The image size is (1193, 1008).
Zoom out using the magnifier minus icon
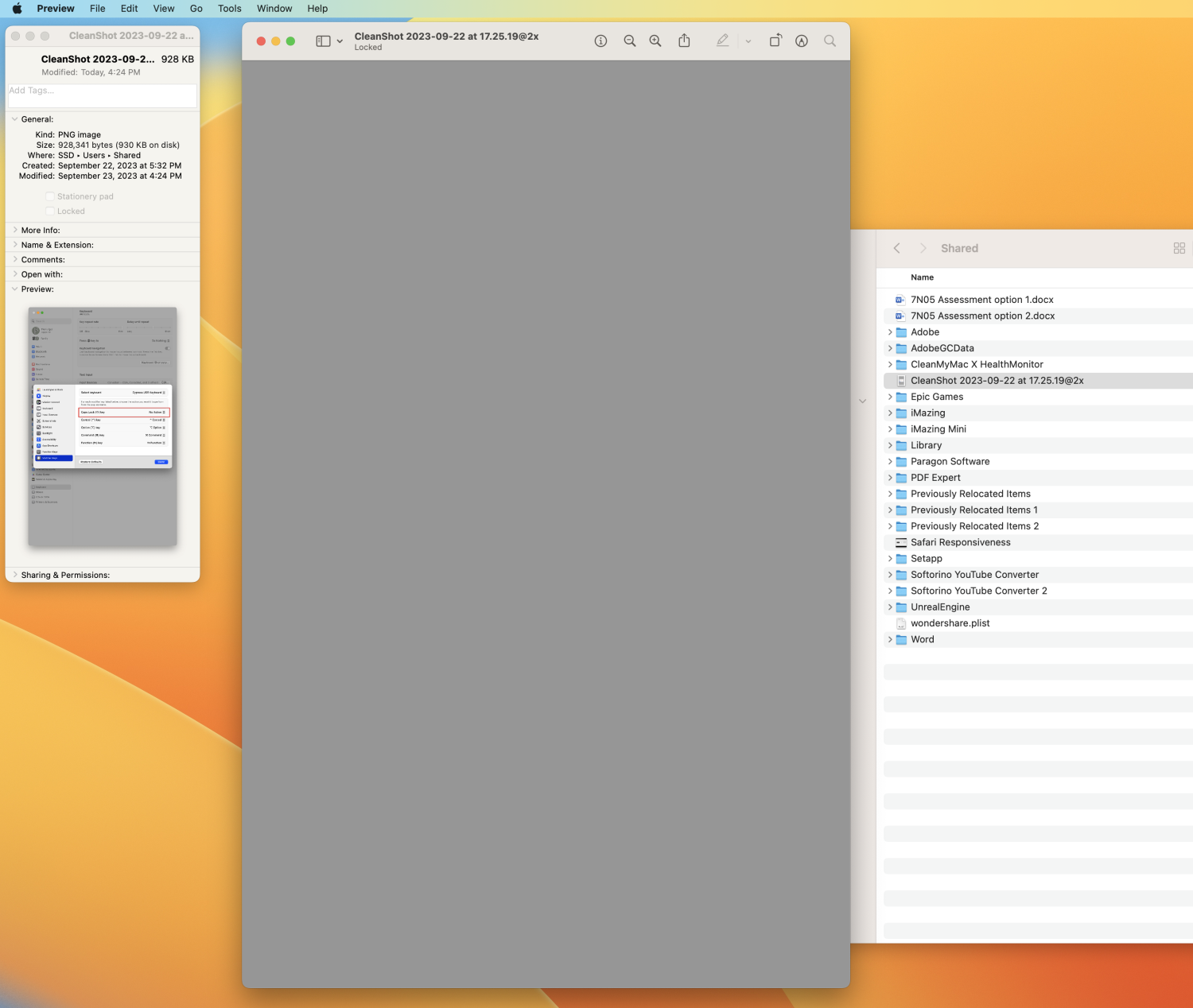pos(629,41)
